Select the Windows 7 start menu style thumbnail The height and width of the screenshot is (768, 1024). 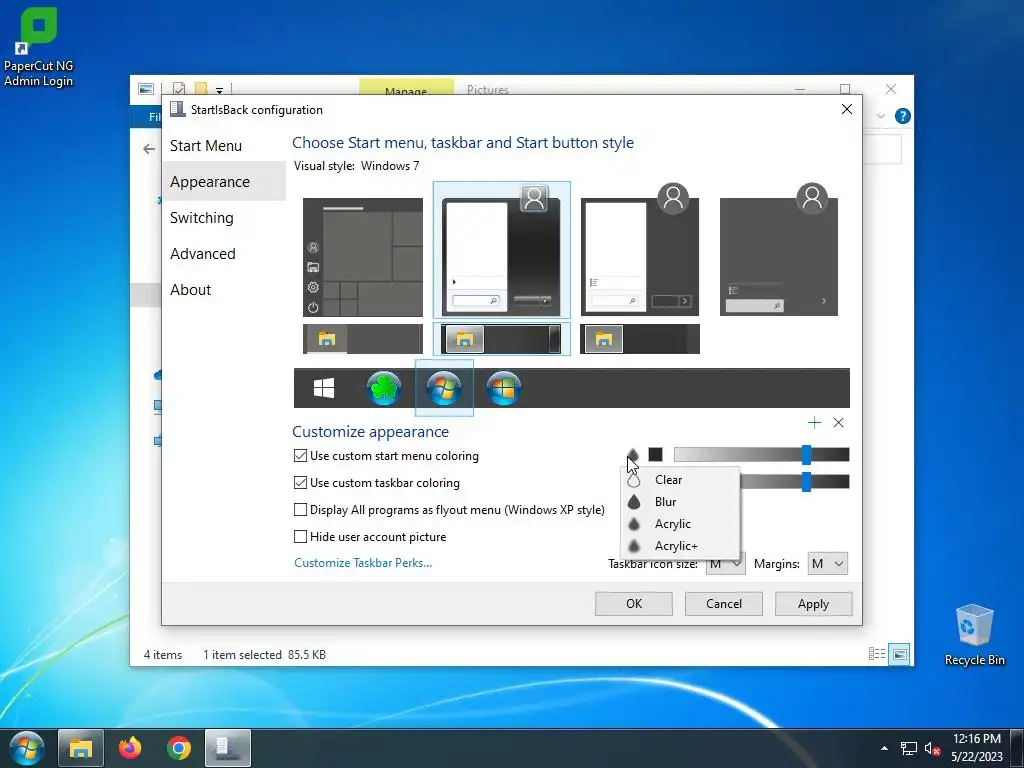point(502,250)
